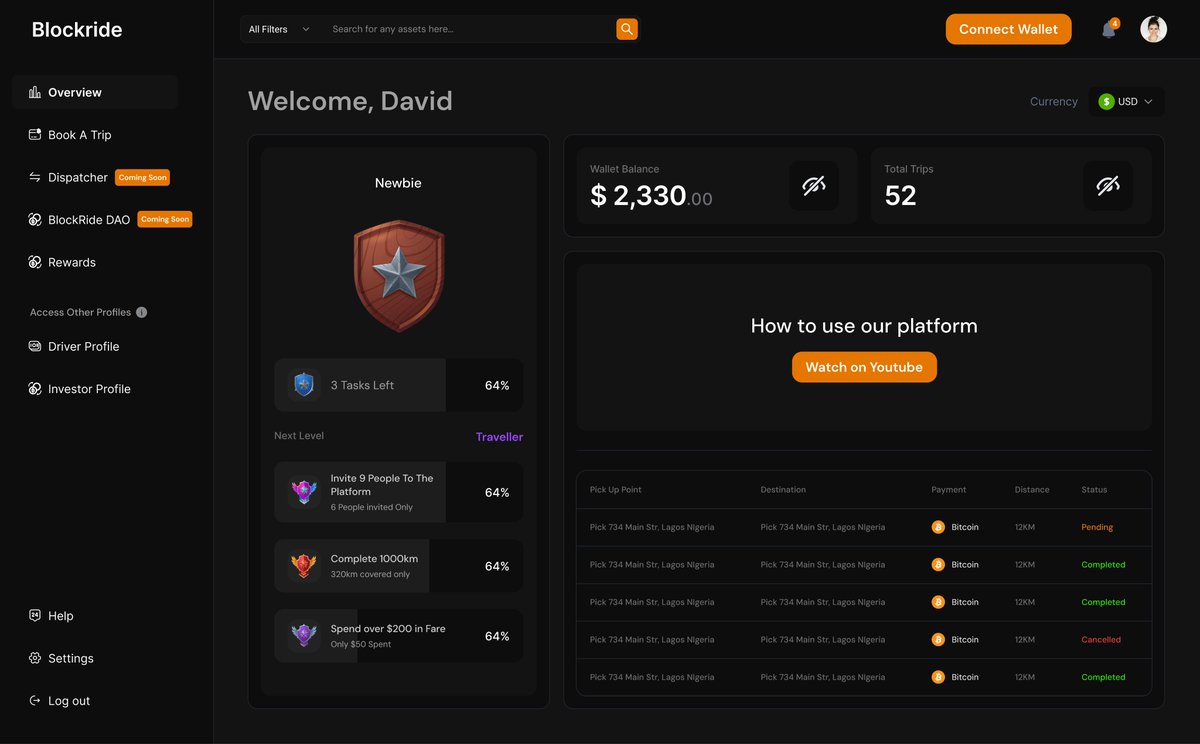1200x744 pixels.
Task: Open the notifications bell
Action: click(1108, 30)
